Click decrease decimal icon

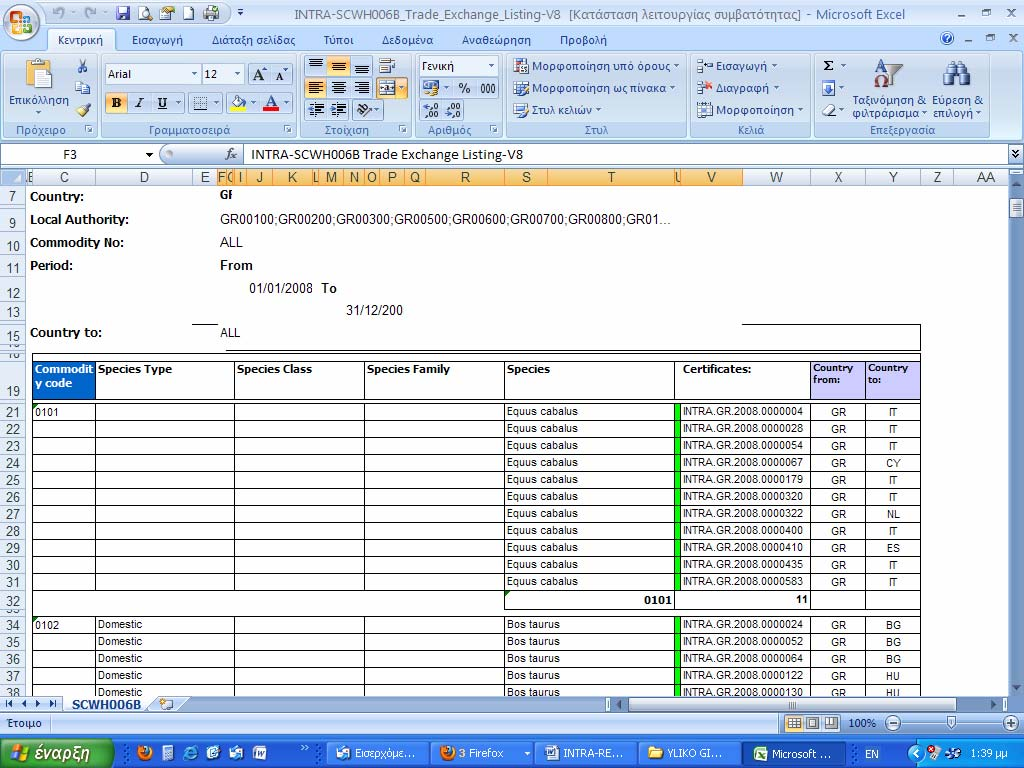(453, 110)
